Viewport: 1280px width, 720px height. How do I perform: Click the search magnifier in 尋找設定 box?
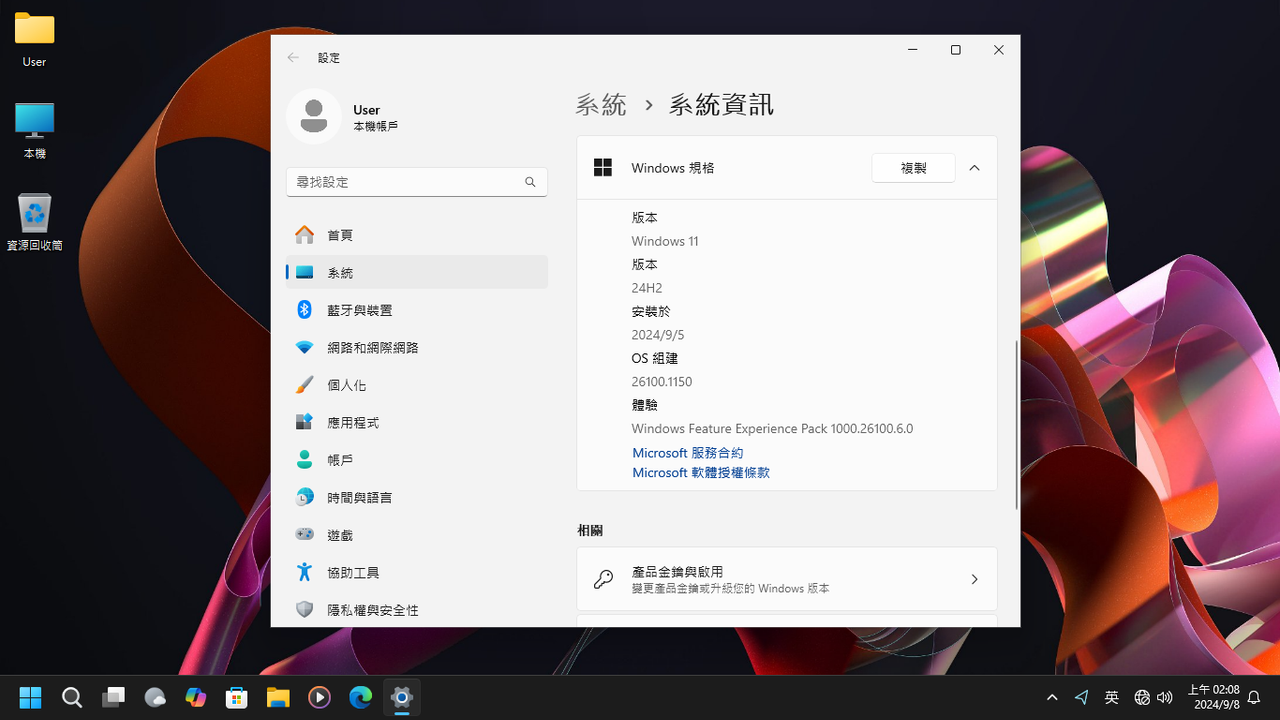tap(530, 182)
